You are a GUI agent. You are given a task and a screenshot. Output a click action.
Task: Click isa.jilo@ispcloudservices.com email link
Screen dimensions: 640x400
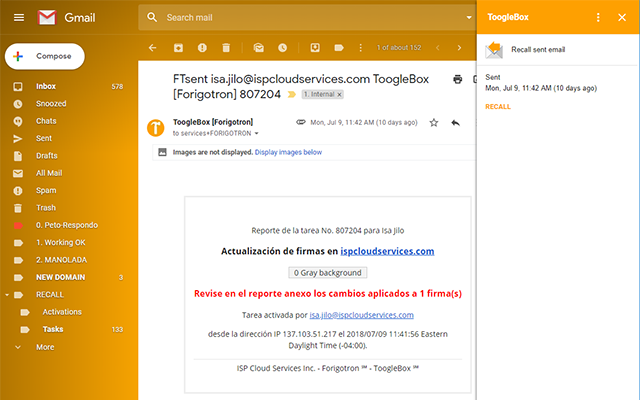[361, 315]
